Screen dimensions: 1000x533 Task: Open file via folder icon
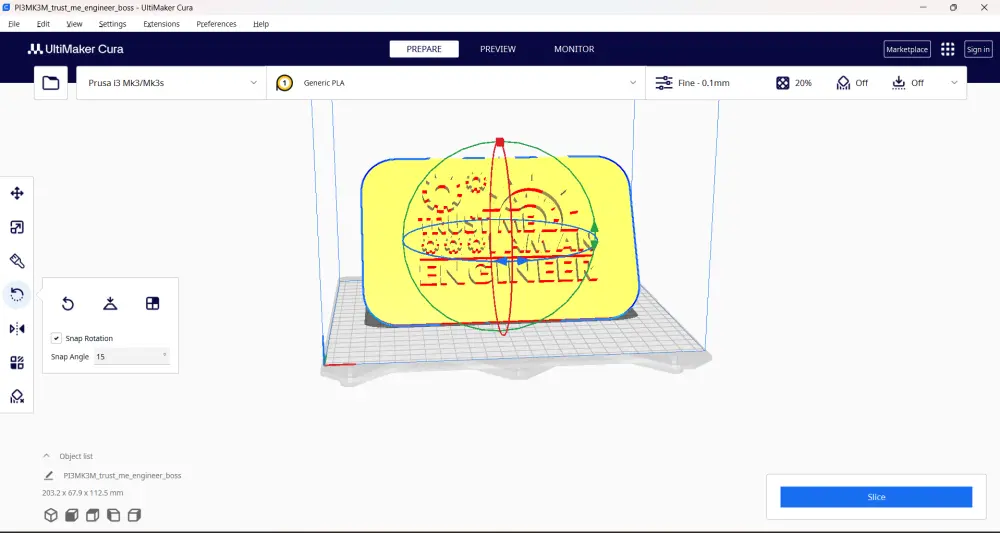(50, 83)
